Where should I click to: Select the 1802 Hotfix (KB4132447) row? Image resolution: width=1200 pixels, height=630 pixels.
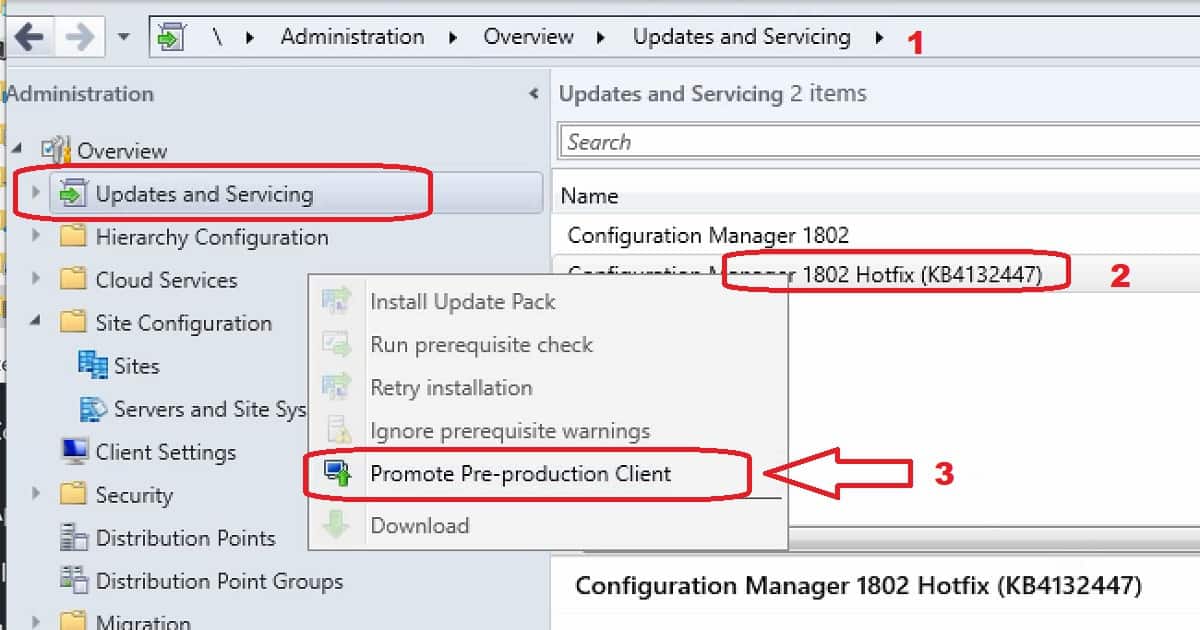point(875,274)
